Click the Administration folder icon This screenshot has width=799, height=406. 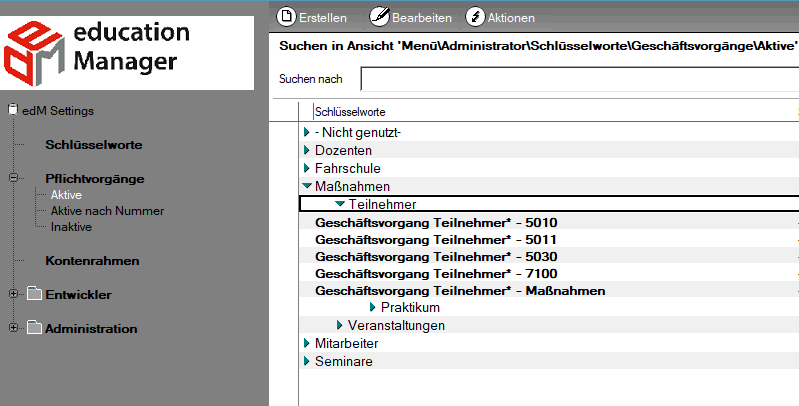pos(34,328)
